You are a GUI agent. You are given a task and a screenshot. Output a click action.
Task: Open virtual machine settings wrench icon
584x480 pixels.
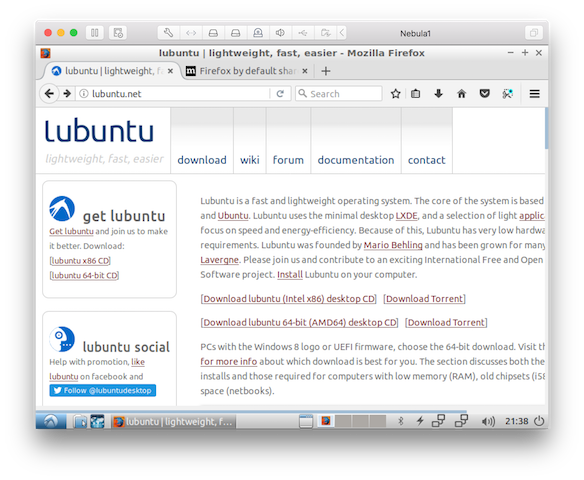(168, 33)
